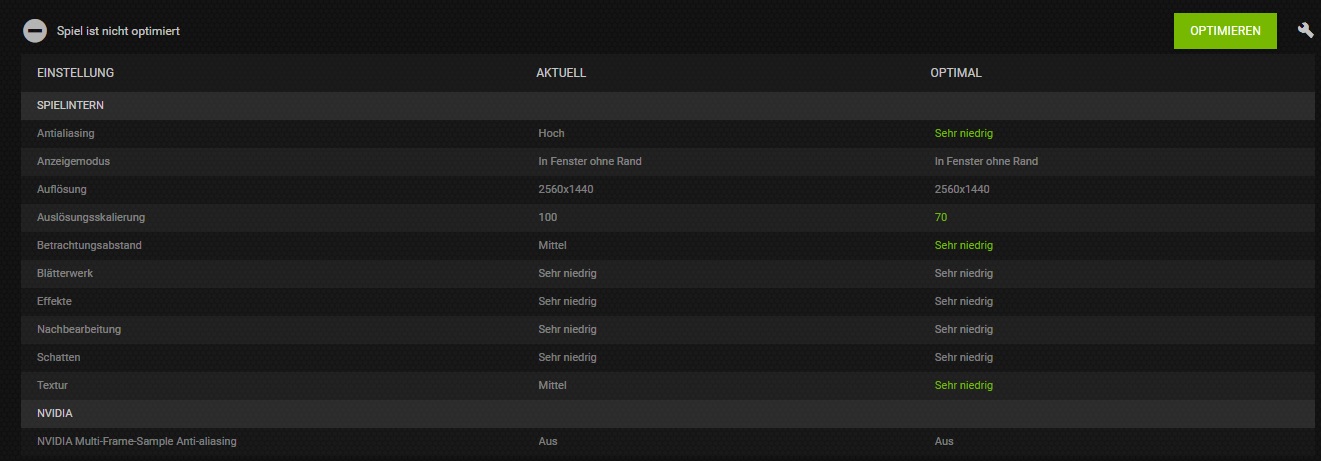Collapse the settings list via minus icon

click(35, 31)
